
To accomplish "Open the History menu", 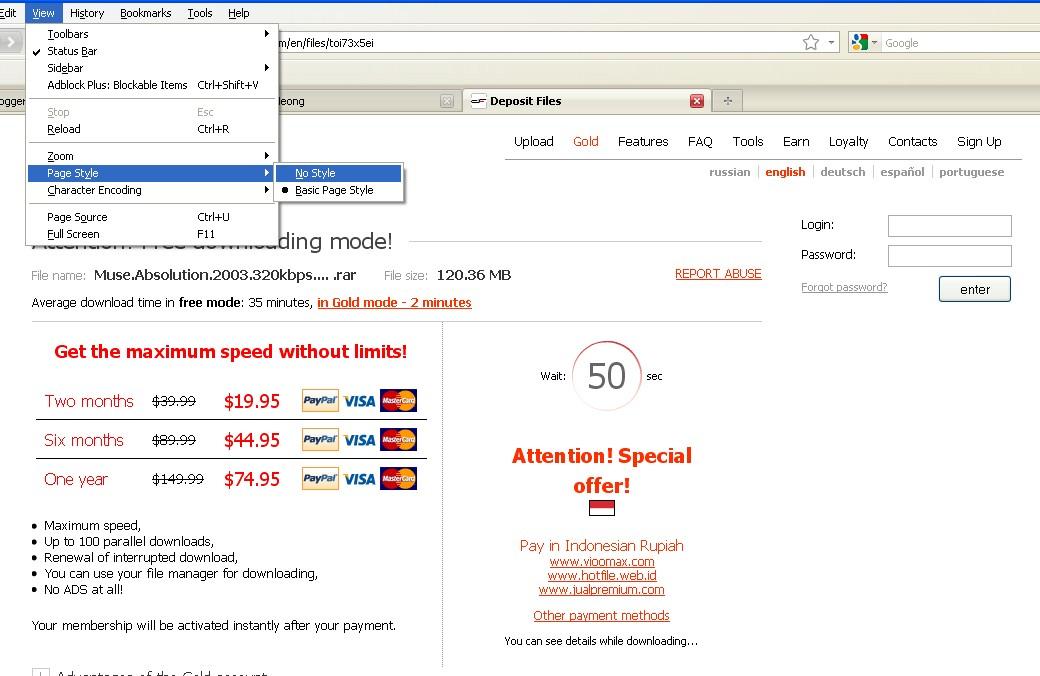I will (x=87, y=13).
